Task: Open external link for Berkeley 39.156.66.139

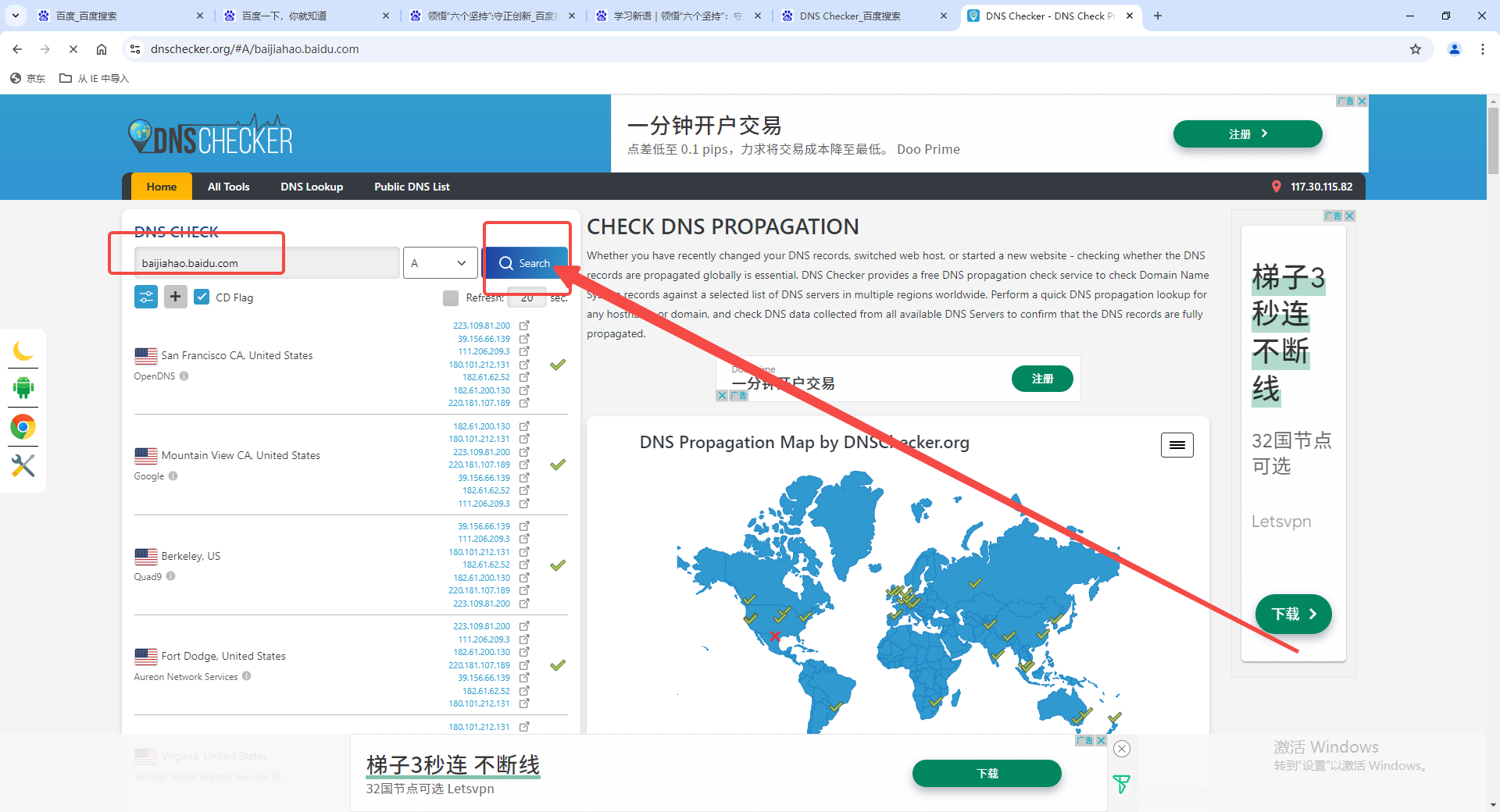Action: [524, 526]
